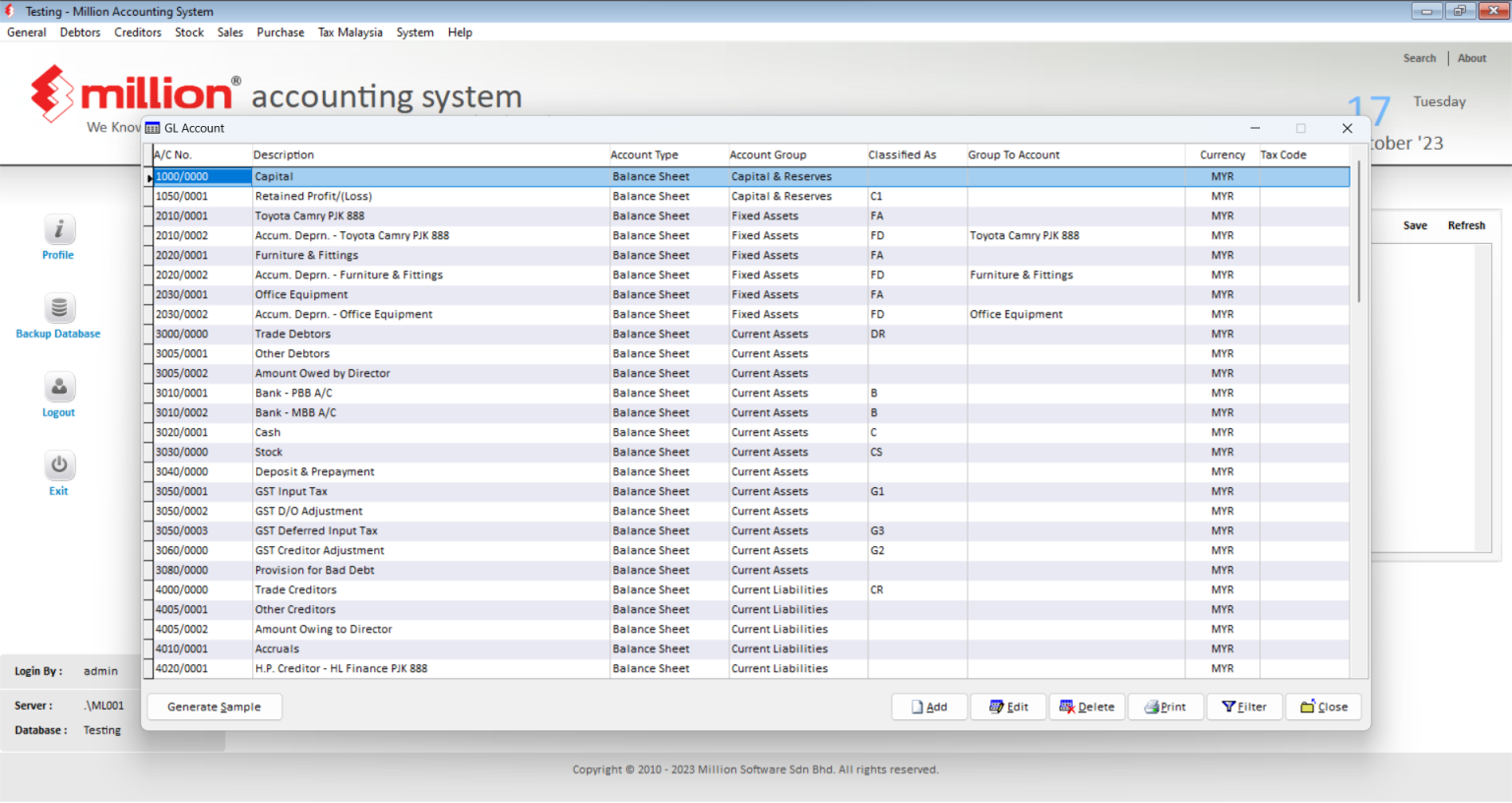Sort by the A/C No. column header
The height and width of the screenshot is (803, 1512).
click(x=202, y=154)
